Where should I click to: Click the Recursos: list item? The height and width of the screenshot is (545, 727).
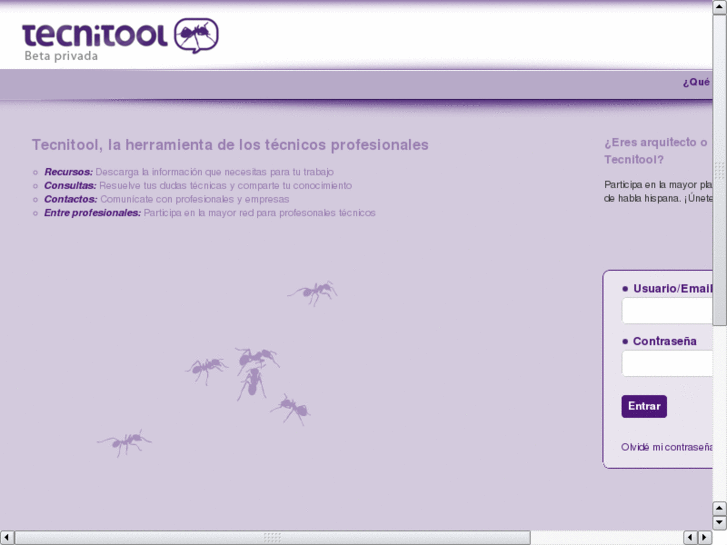189,172
